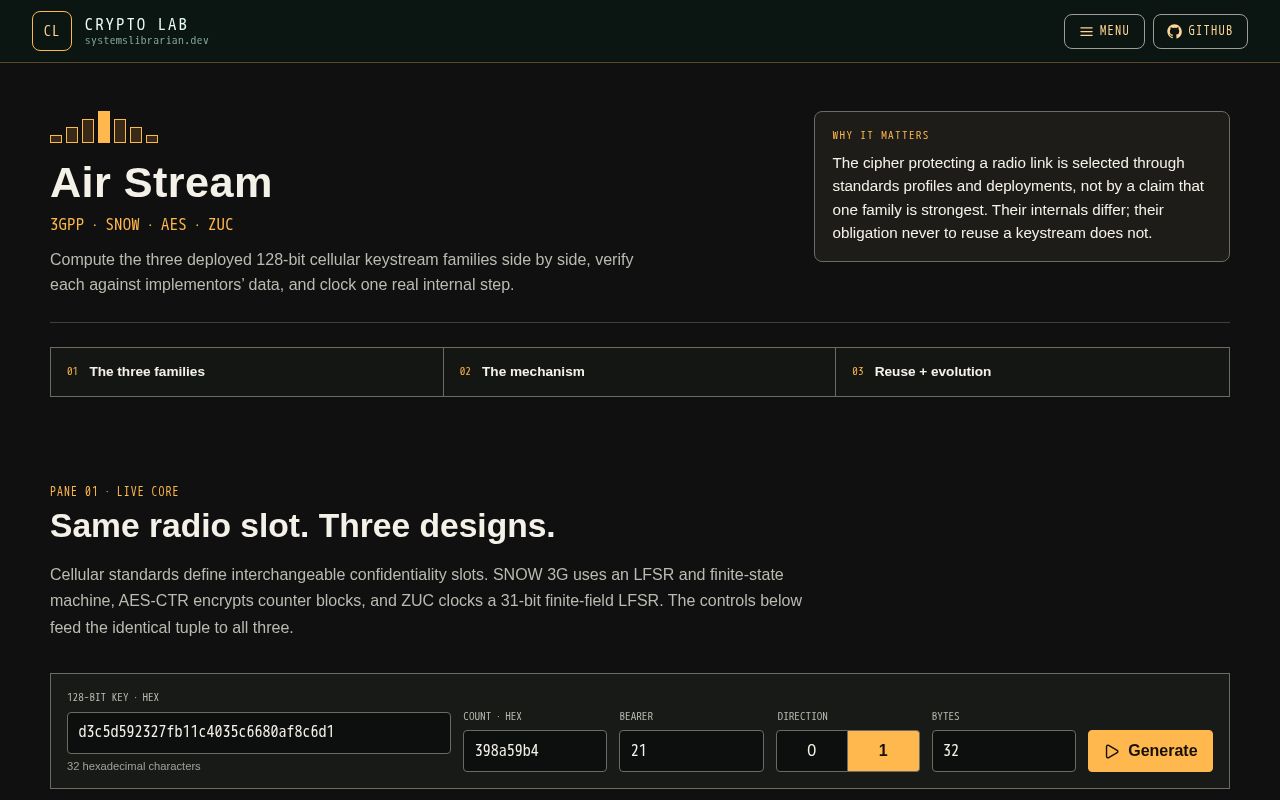Click the Bytes input field
Screen dimensions: 1280x800
(x=1004, y=751)
